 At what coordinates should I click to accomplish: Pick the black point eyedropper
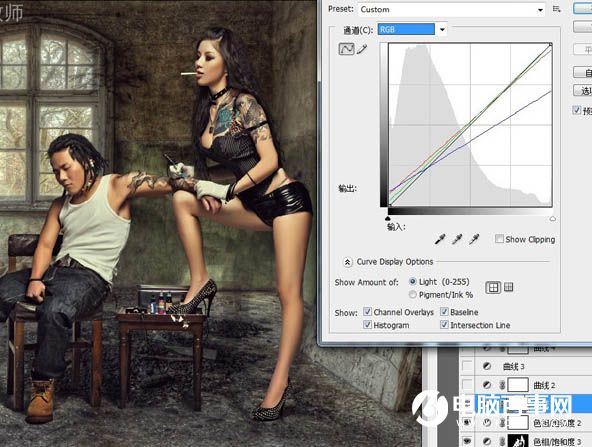(x=440, y=239)
